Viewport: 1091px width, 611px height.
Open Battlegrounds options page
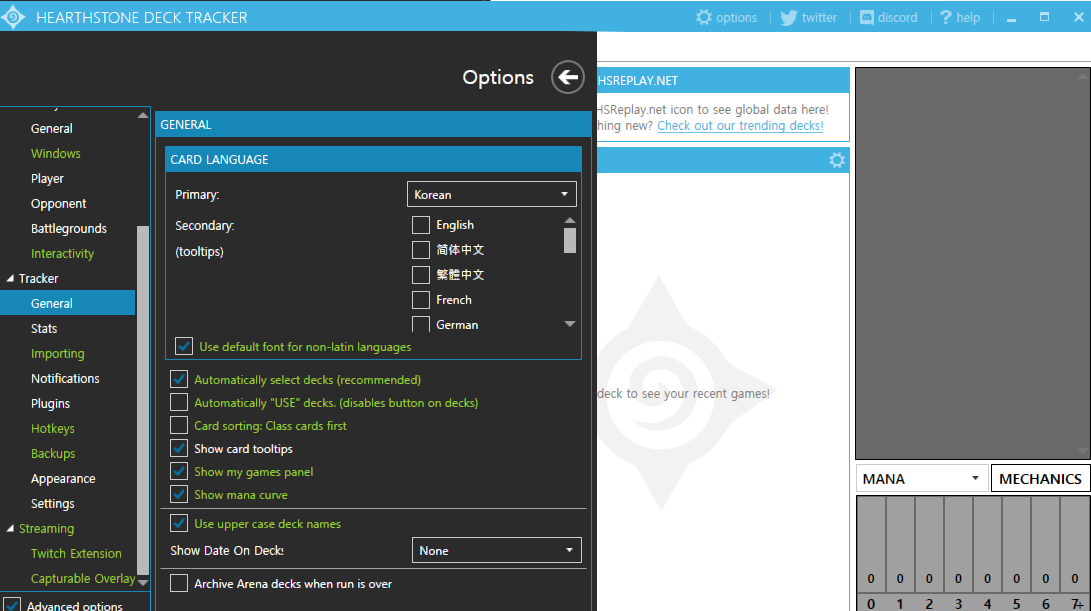coord(69,229)
